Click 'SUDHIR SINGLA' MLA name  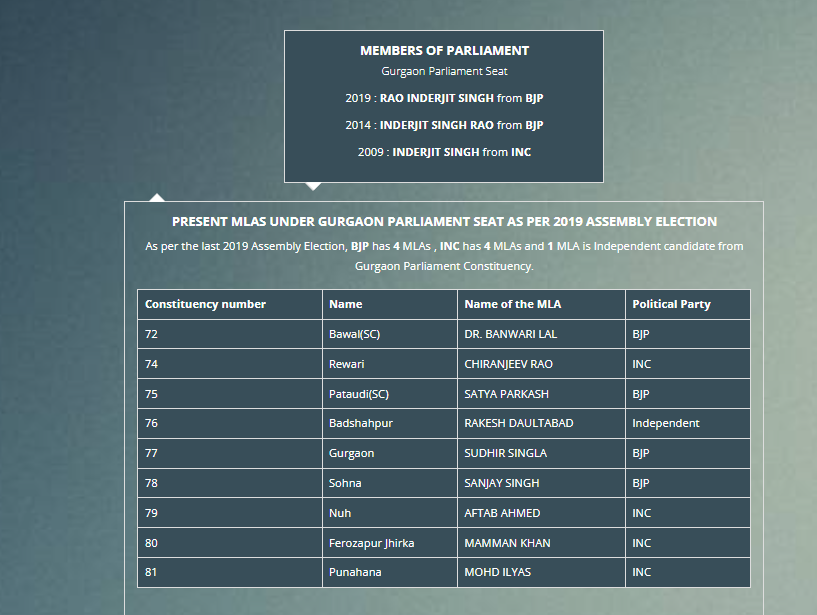pos(506,453)
